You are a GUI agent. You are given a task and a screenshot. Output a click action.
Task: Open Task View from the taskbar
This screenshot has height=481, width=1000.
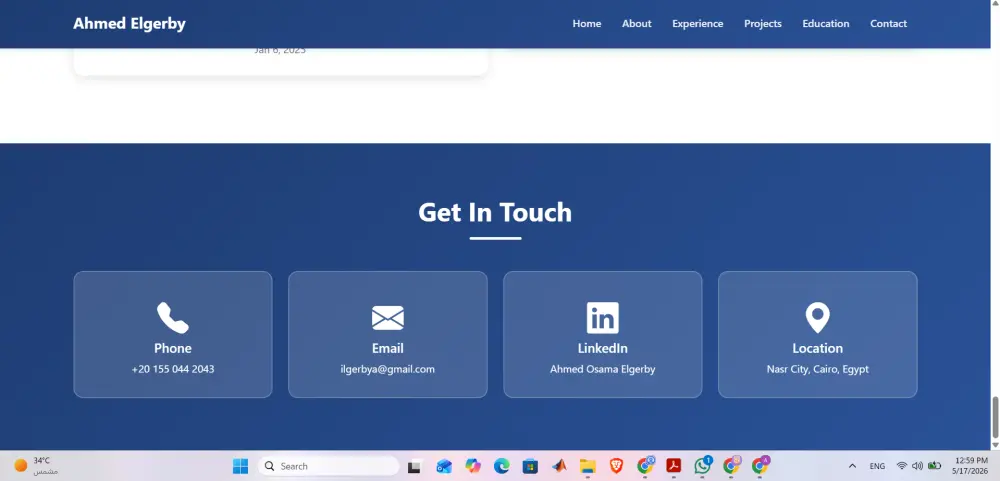415,466
